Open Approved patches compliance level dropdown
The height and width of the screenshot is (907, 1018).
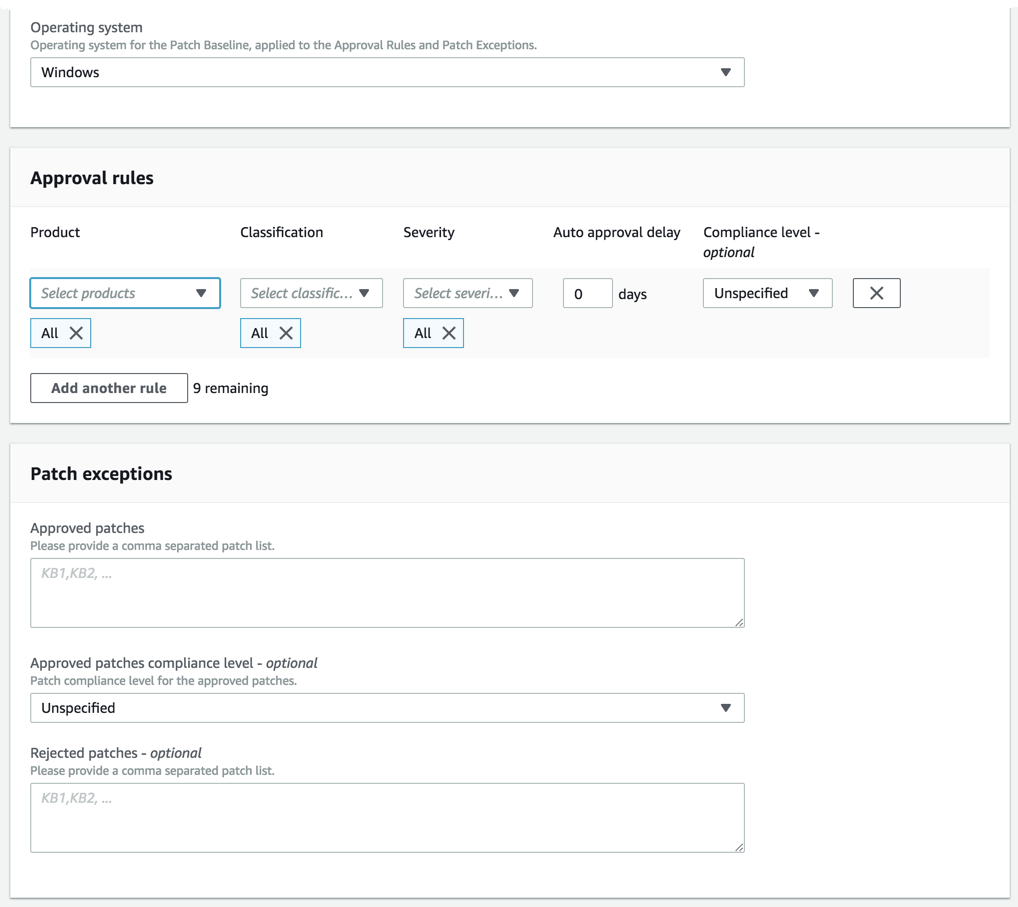(x=387, y=708)
